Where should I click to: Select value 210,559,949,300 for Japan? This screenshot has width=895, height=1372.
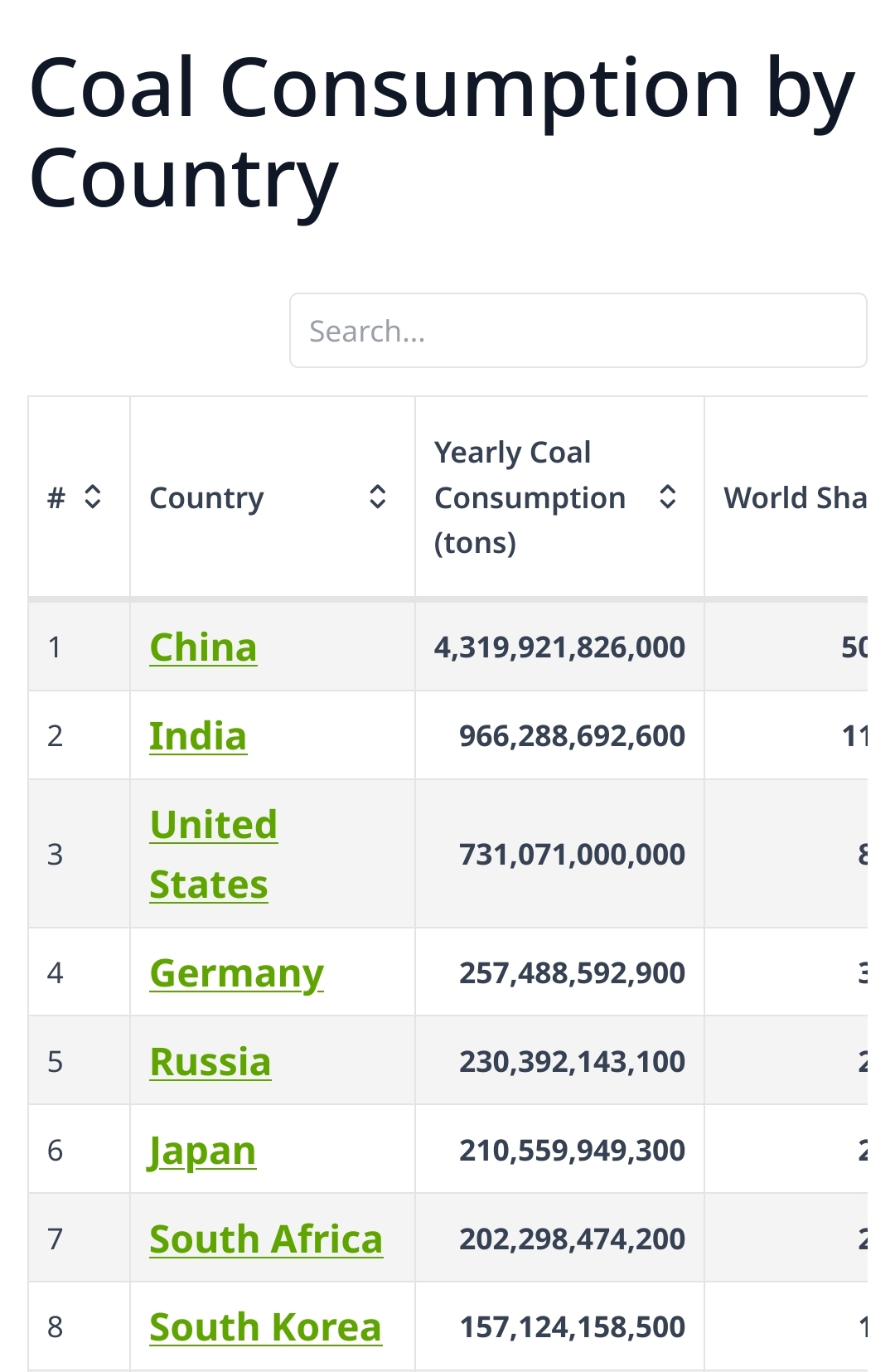tap(572, 1150)
